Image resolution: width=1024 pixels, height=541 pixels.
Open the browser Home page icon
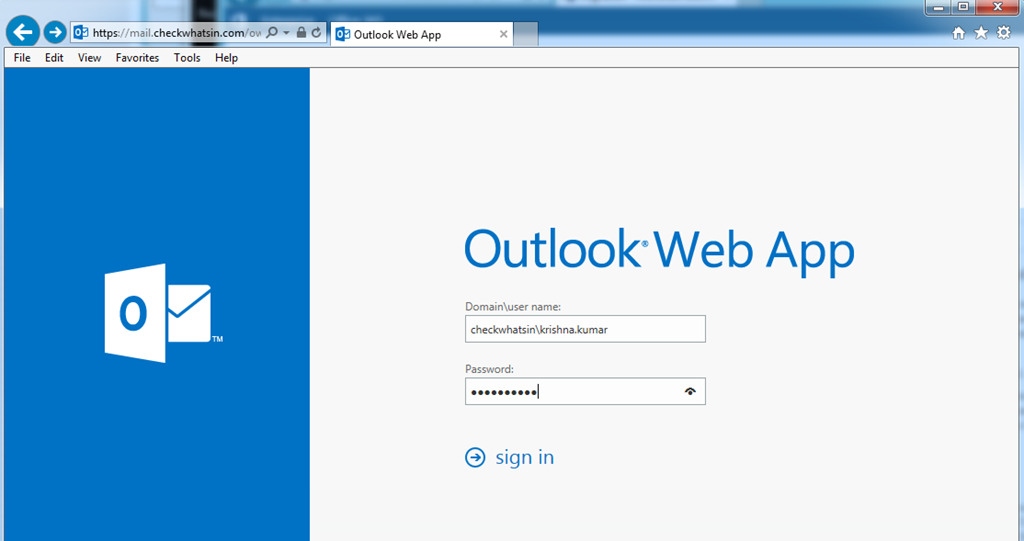(959, 33)
